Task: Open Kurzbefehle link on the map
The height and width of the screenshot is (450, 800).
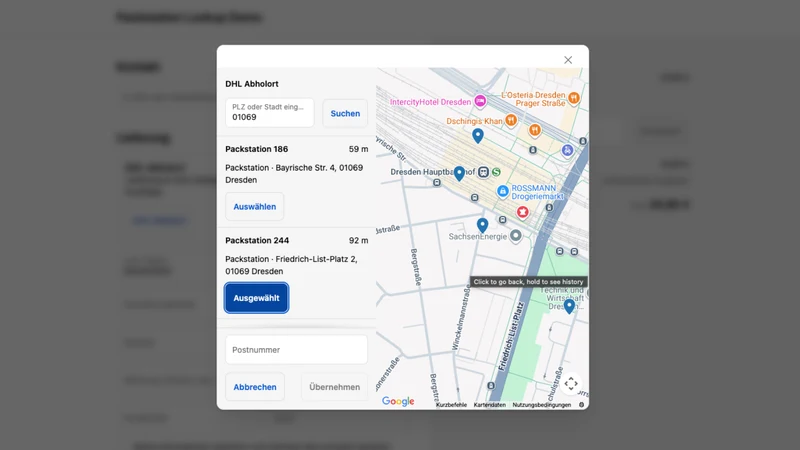Action: click(451, 405)
